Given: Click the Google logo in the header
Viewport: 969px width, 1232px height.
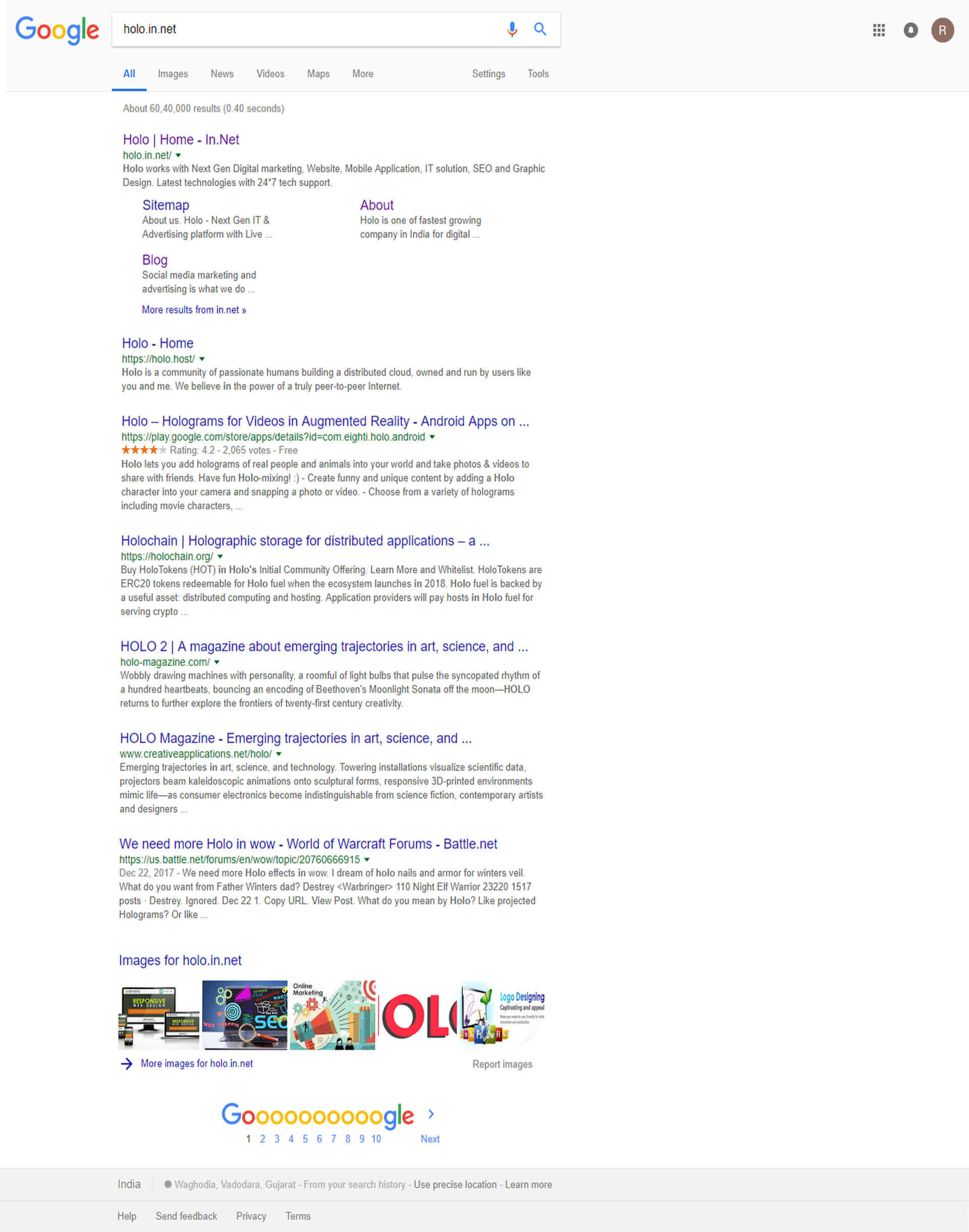Looking at the screenshot, I should click(x=57, y=30).
